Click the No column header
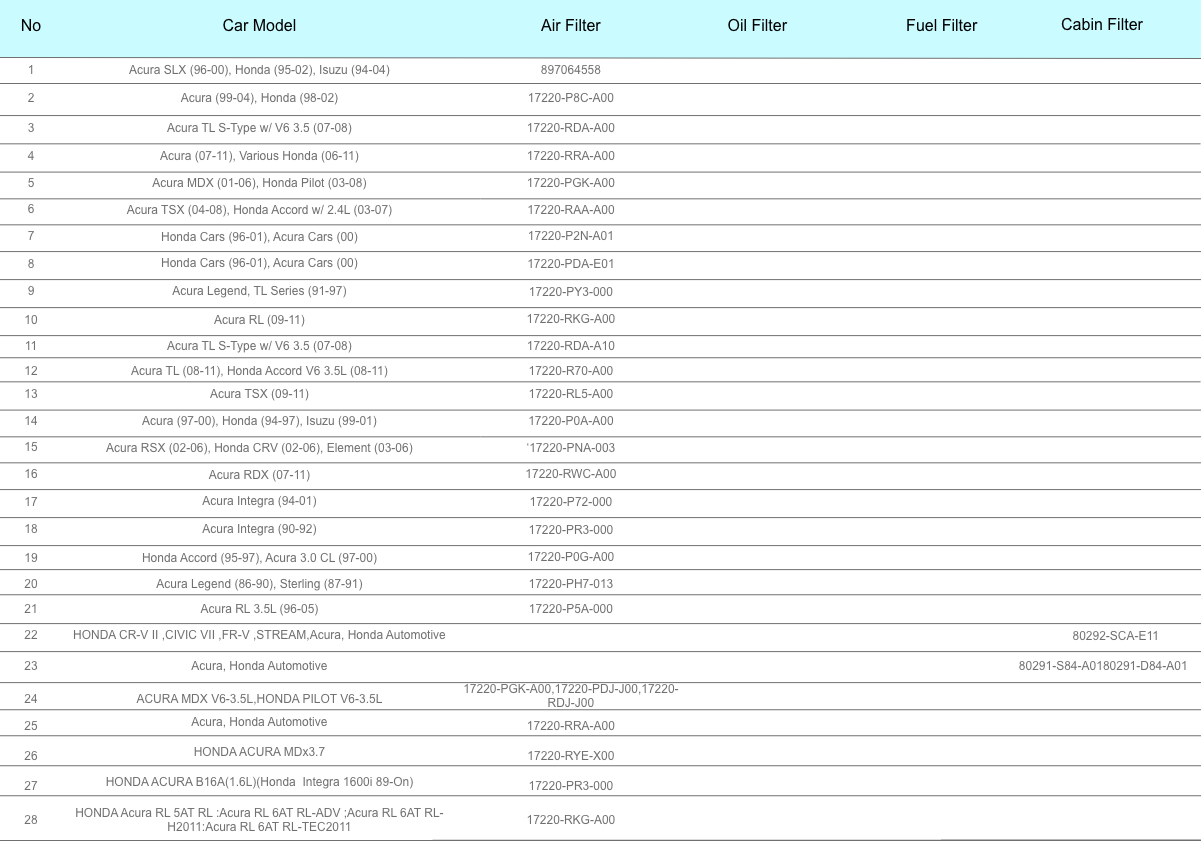 [31, 26]
